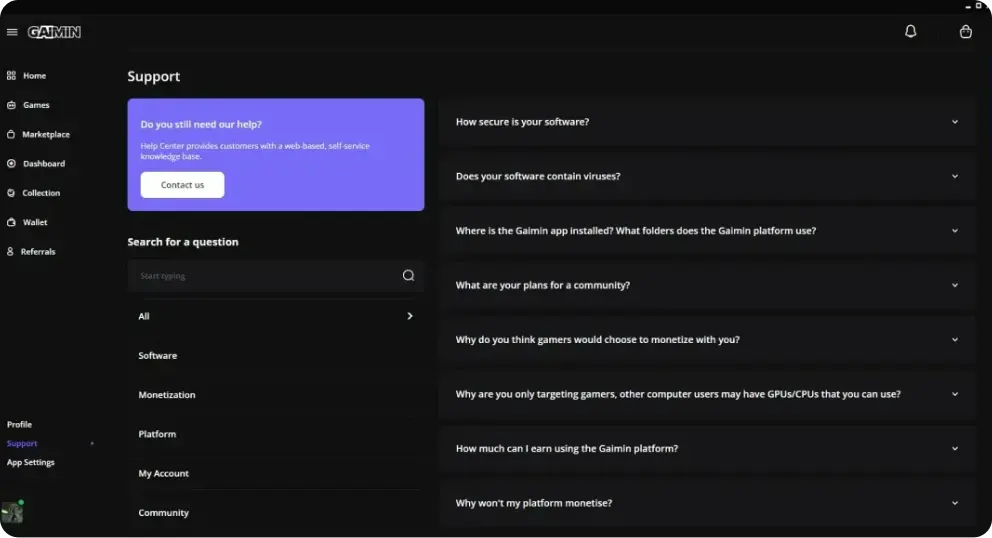992x538 pixels.
Task: Open the shopping bag icon
Action: [965, 32]
